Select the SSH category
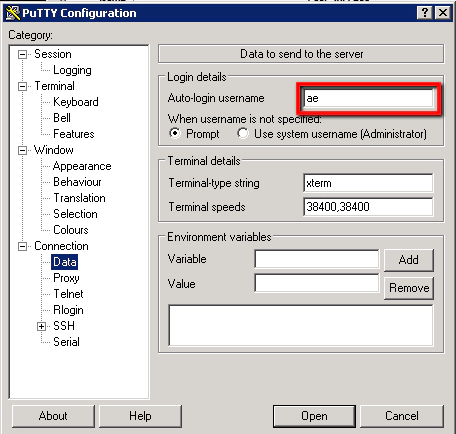This screenshot has height=434, width=456. coord(64,326)
